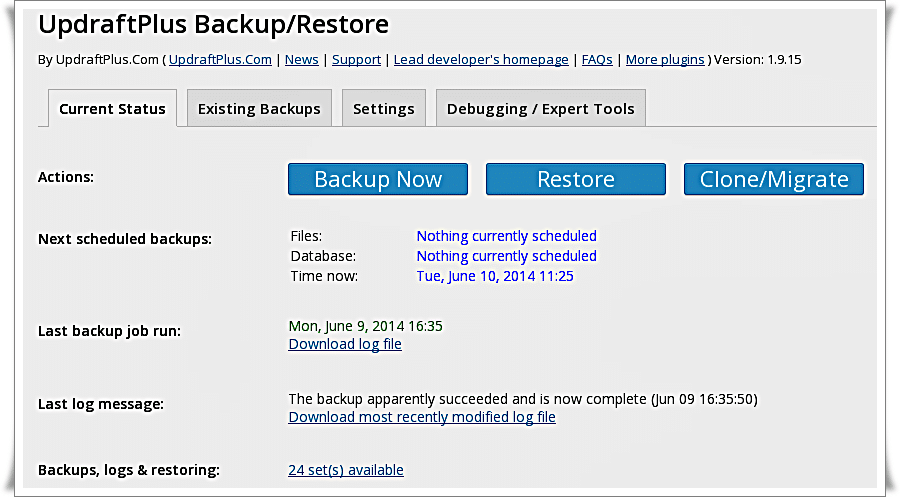This screenshot has height=497, width=900.
Task: Download most recently modified log file
Action: (x=422, y=417)
